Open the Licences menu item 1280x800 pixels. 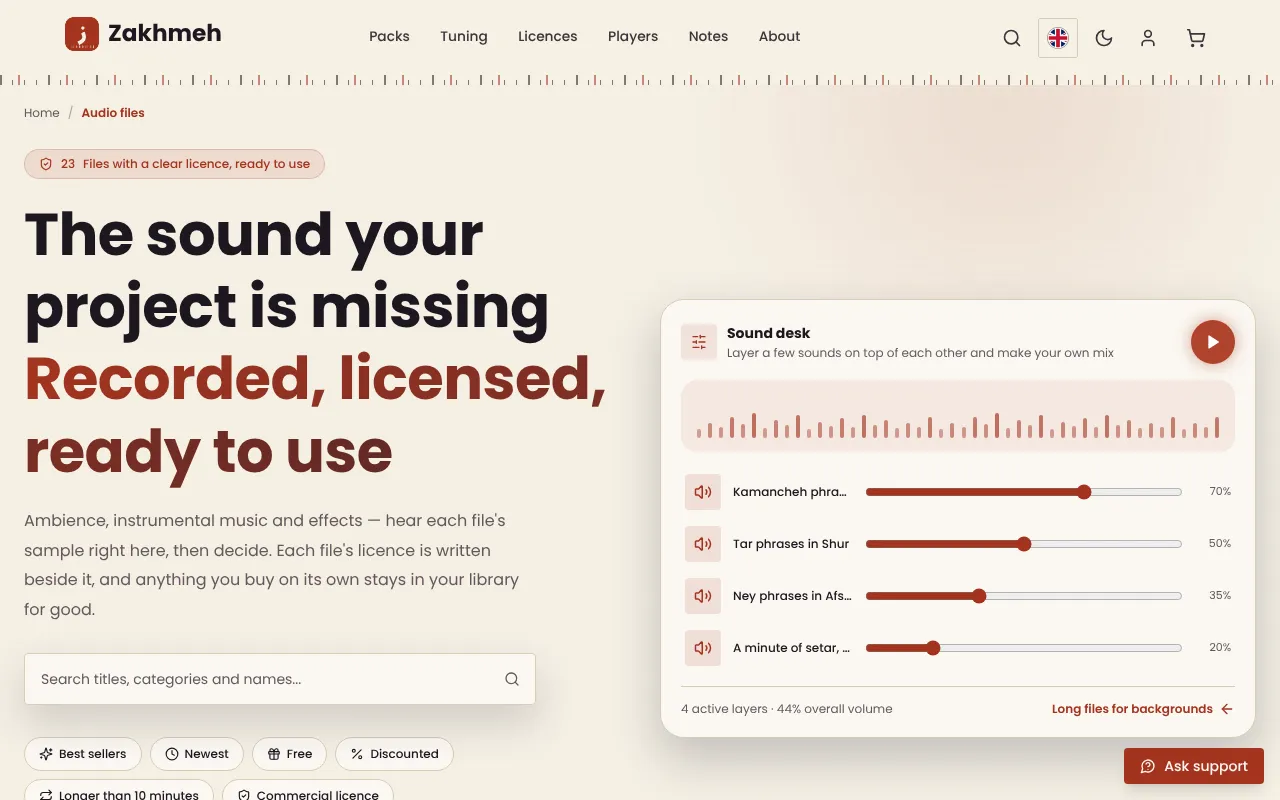(547, 36)
